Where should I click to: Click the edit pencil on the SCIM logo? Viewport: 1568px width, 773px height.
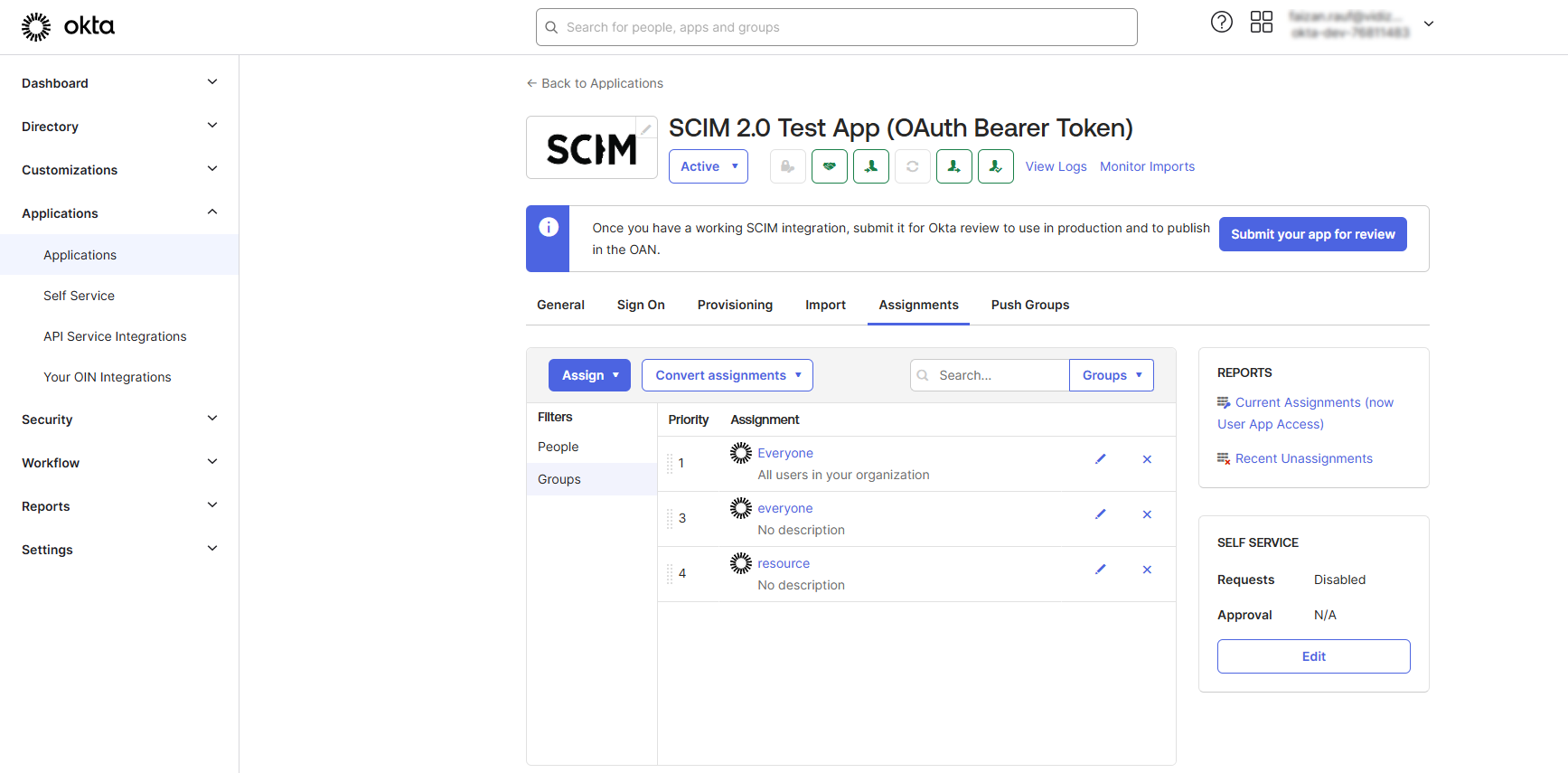pyautogui.click(x=646, y=129)
